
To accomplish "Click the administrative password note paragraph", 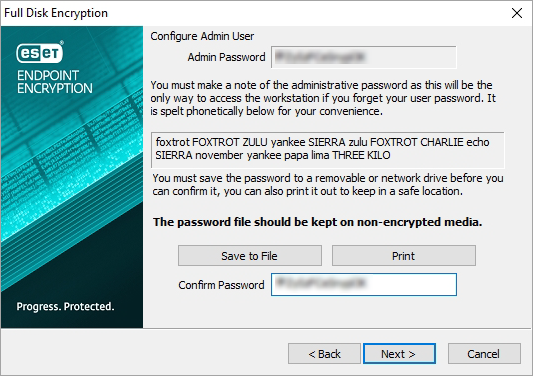I will pos(323,98).
